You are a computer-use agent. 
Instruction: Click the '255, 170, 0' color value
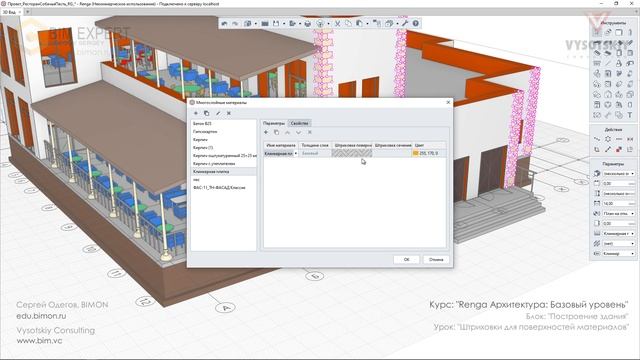pos(429,153)
